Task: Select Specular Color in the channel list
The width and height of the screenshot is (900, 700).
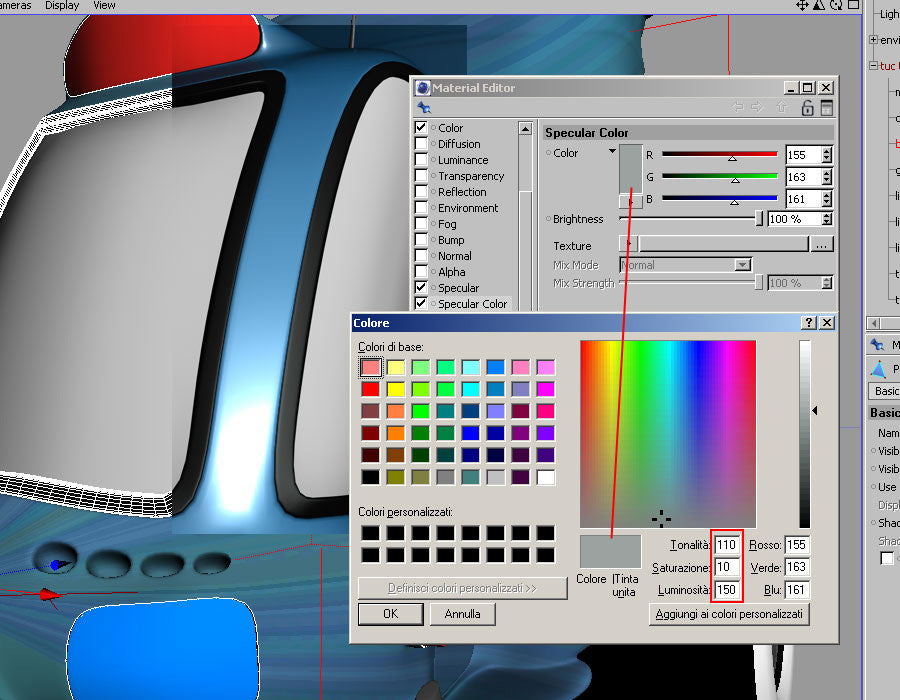Action: (x=472, y=304)
